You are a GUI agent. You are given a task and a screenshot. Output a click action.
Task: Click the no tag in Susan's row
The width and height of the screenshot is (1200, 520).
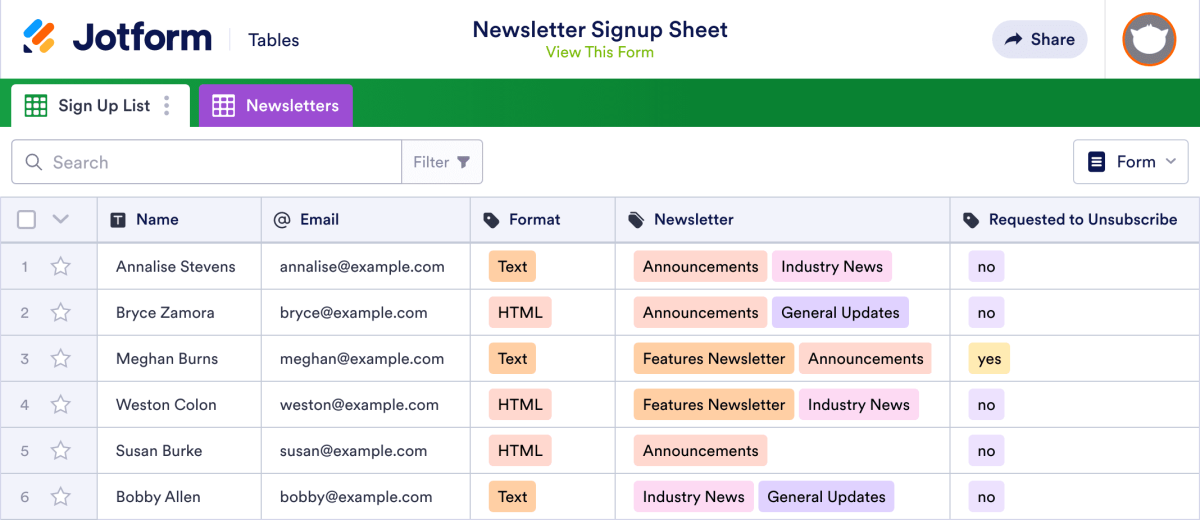pos(986,450)
